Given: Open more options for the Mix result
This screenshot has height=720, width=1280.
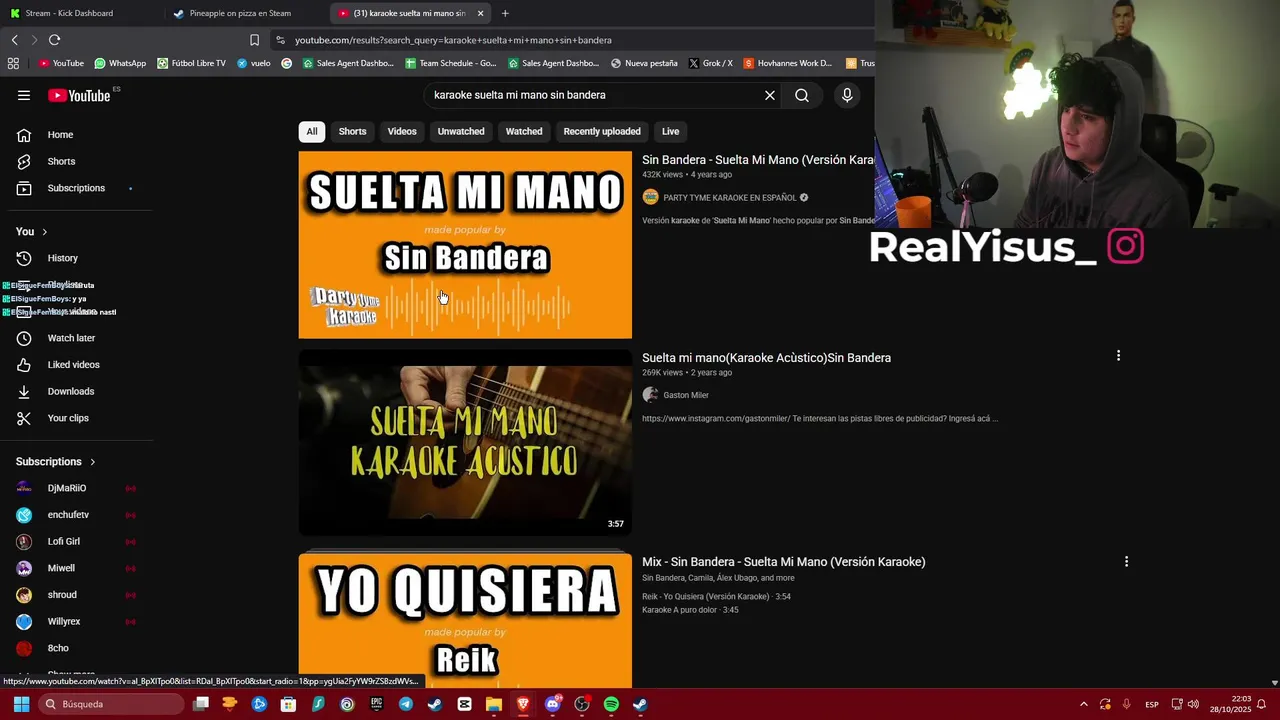Looking at the screenshot, I should [1126, 562].
